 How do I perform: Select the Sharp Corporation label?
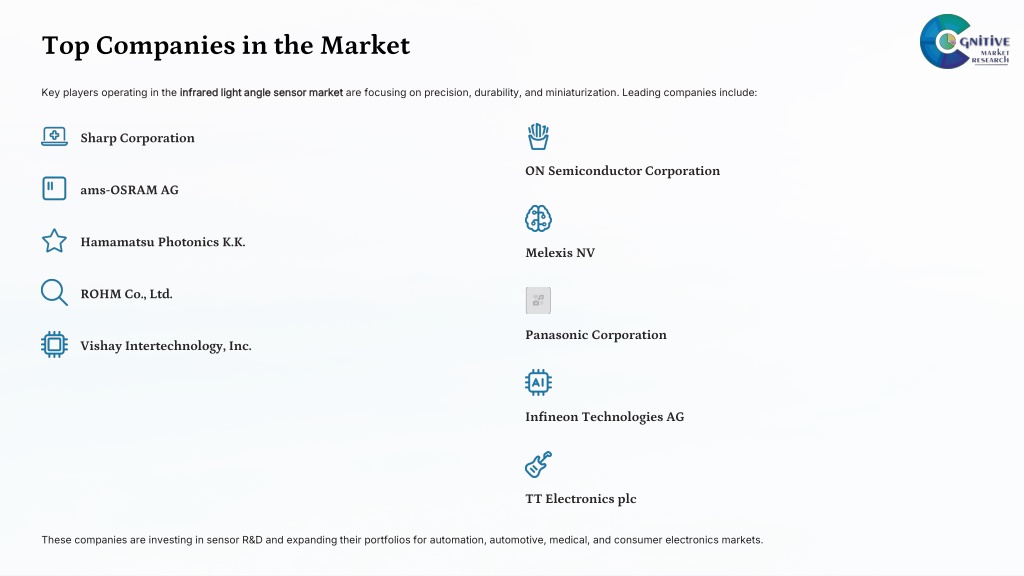(x=137, y=138)
